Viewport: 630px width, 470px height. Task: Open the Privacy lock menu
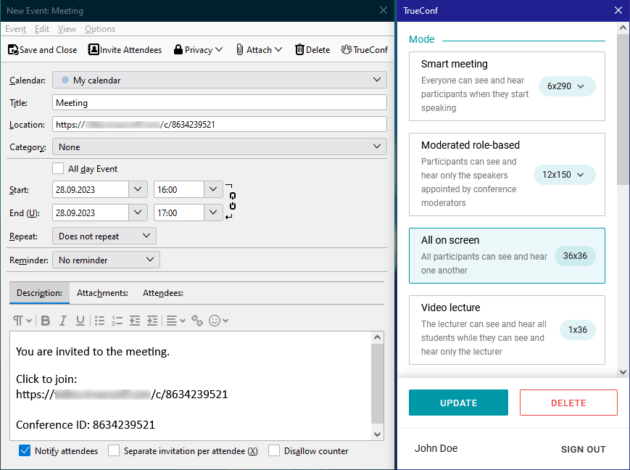tap(198, 50)
